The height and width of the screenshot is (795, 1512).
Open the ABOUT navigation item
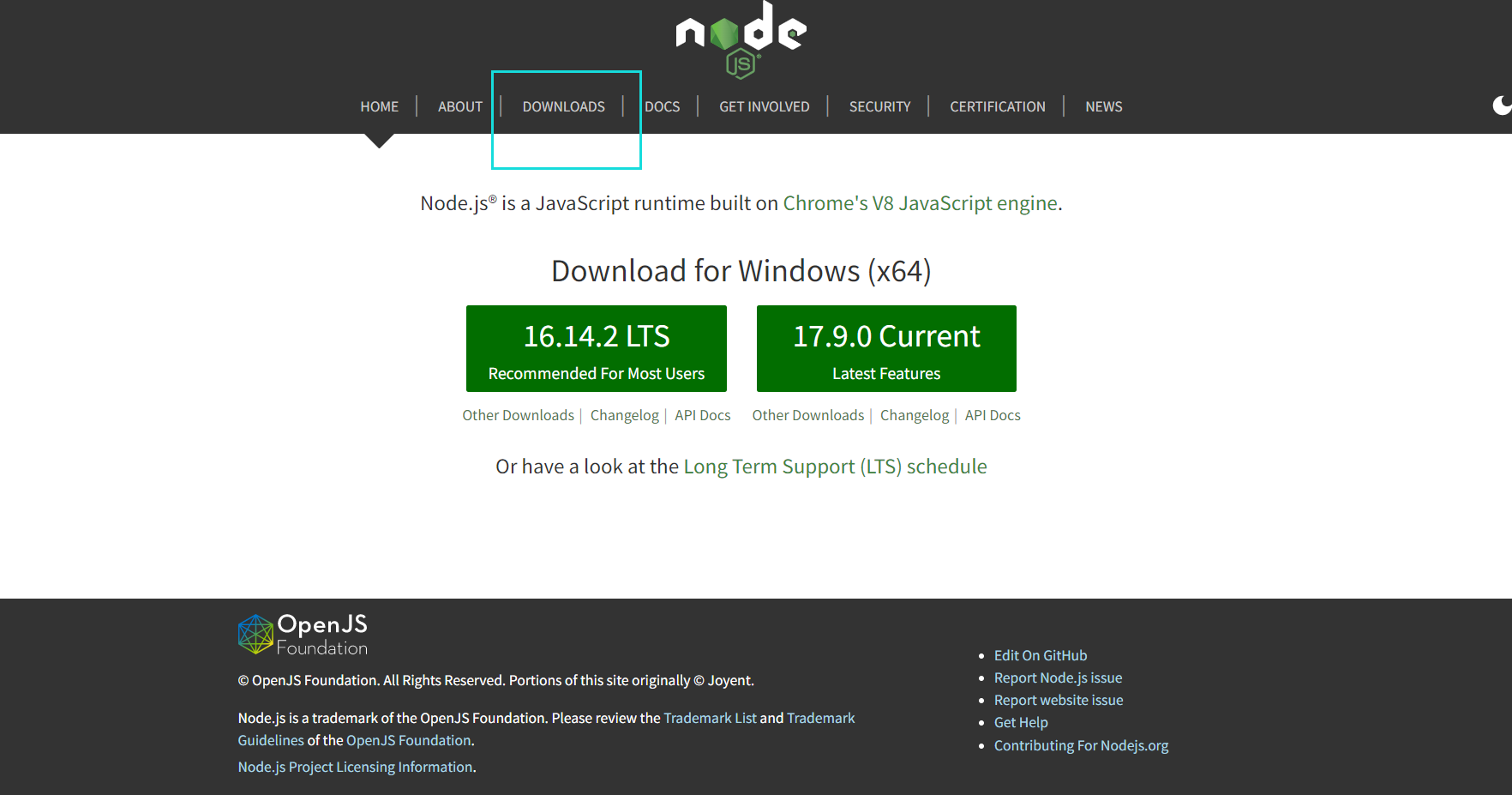(460, 106)
